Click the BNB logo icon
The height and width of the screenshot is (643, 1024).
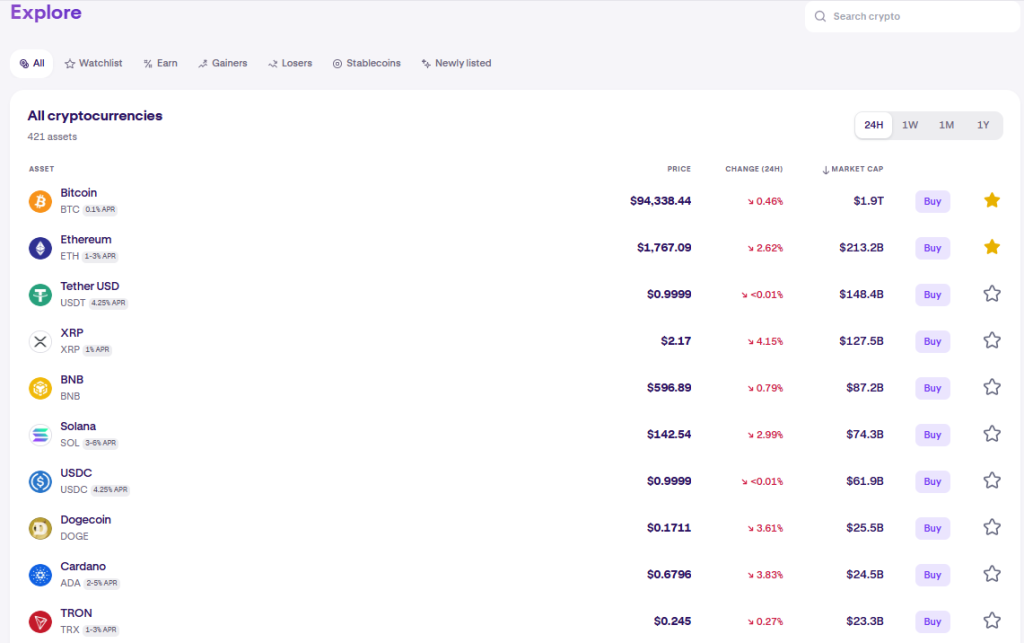pos(38,387)
